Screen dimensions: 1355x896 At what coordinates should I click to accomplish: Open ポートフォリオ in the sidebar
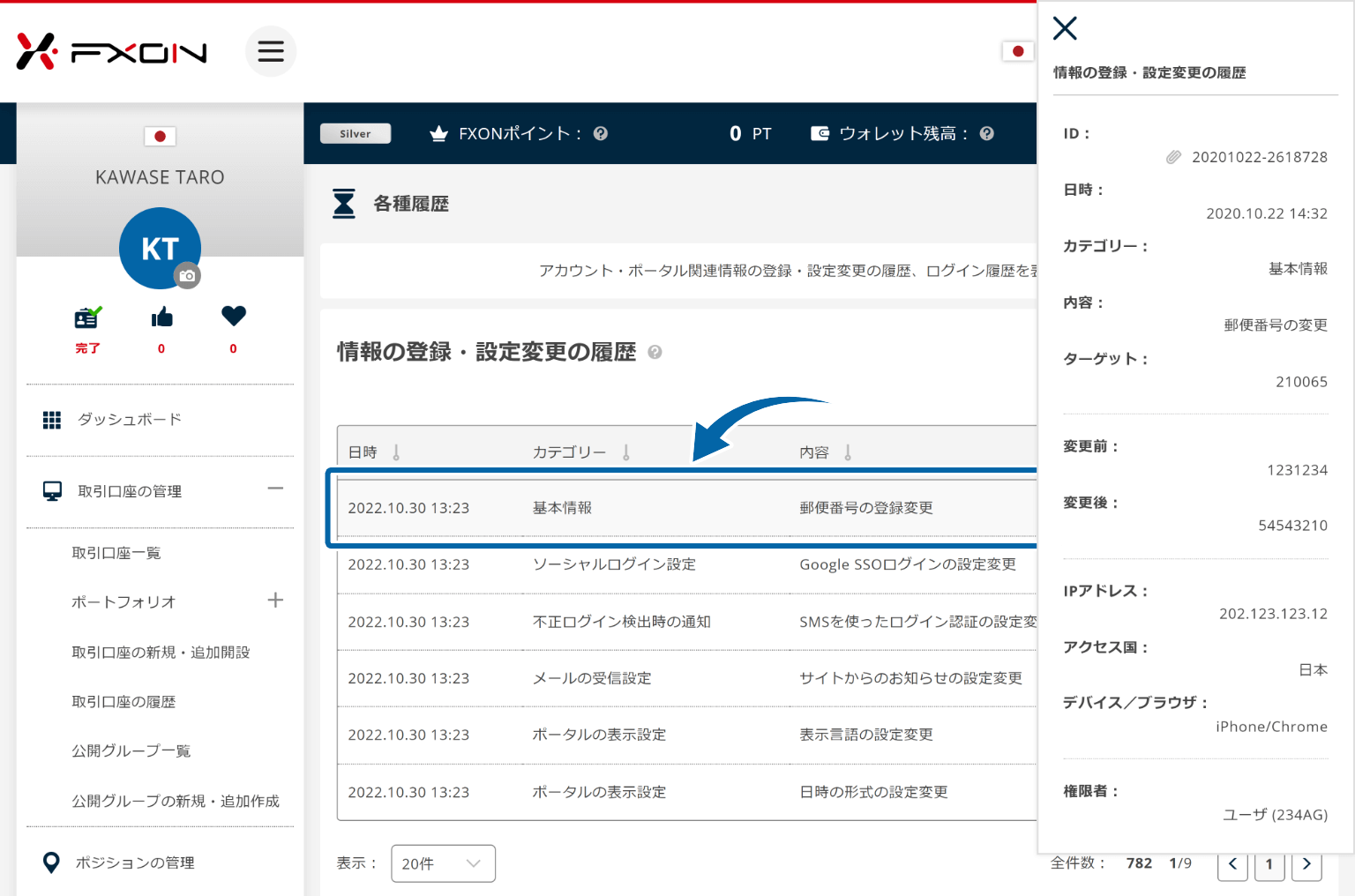coord(124,602)
